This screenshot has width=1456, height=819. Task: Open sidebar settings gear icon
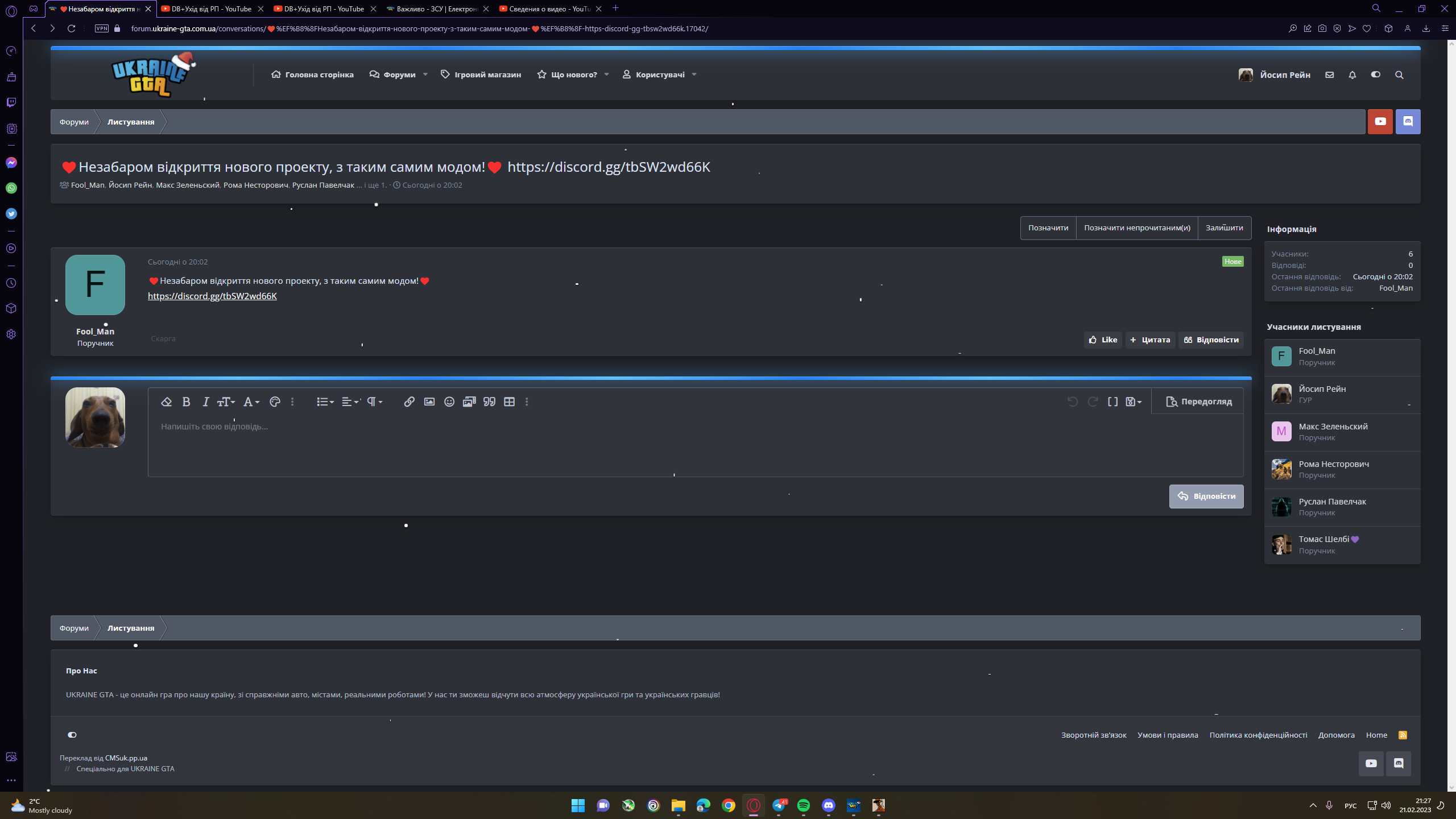(11, 334)
